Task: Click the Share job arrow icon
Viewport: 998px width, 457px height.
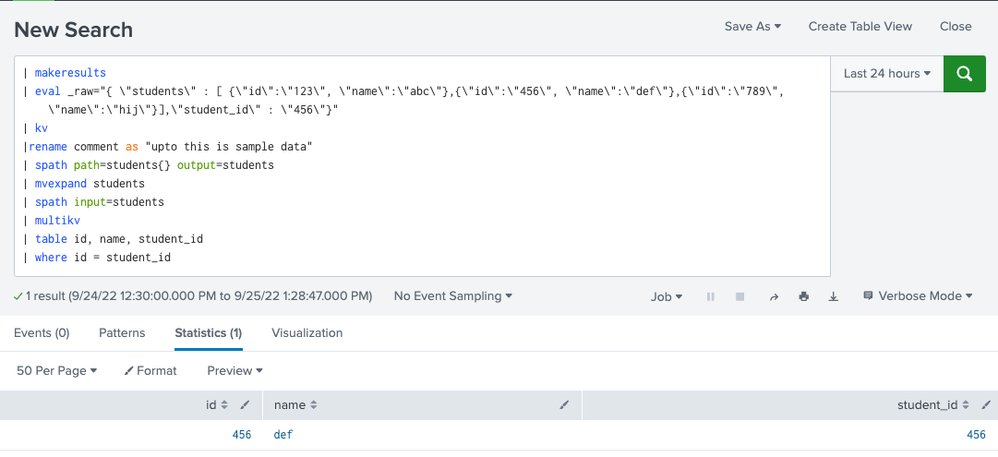Action: tap(773, 297)
